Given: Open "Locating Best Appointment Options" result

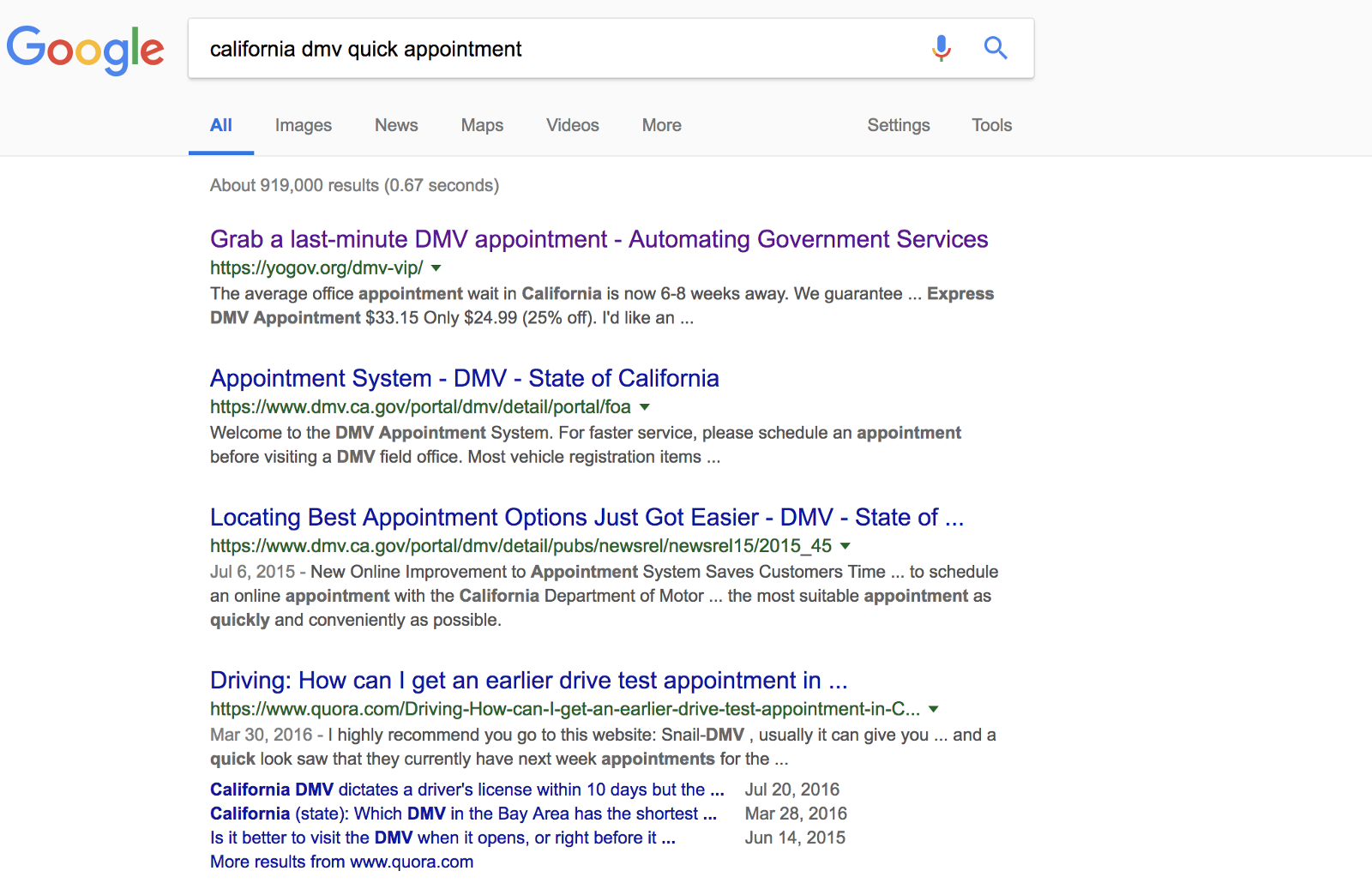Looking at the screenshot, I should pos(587,517).
